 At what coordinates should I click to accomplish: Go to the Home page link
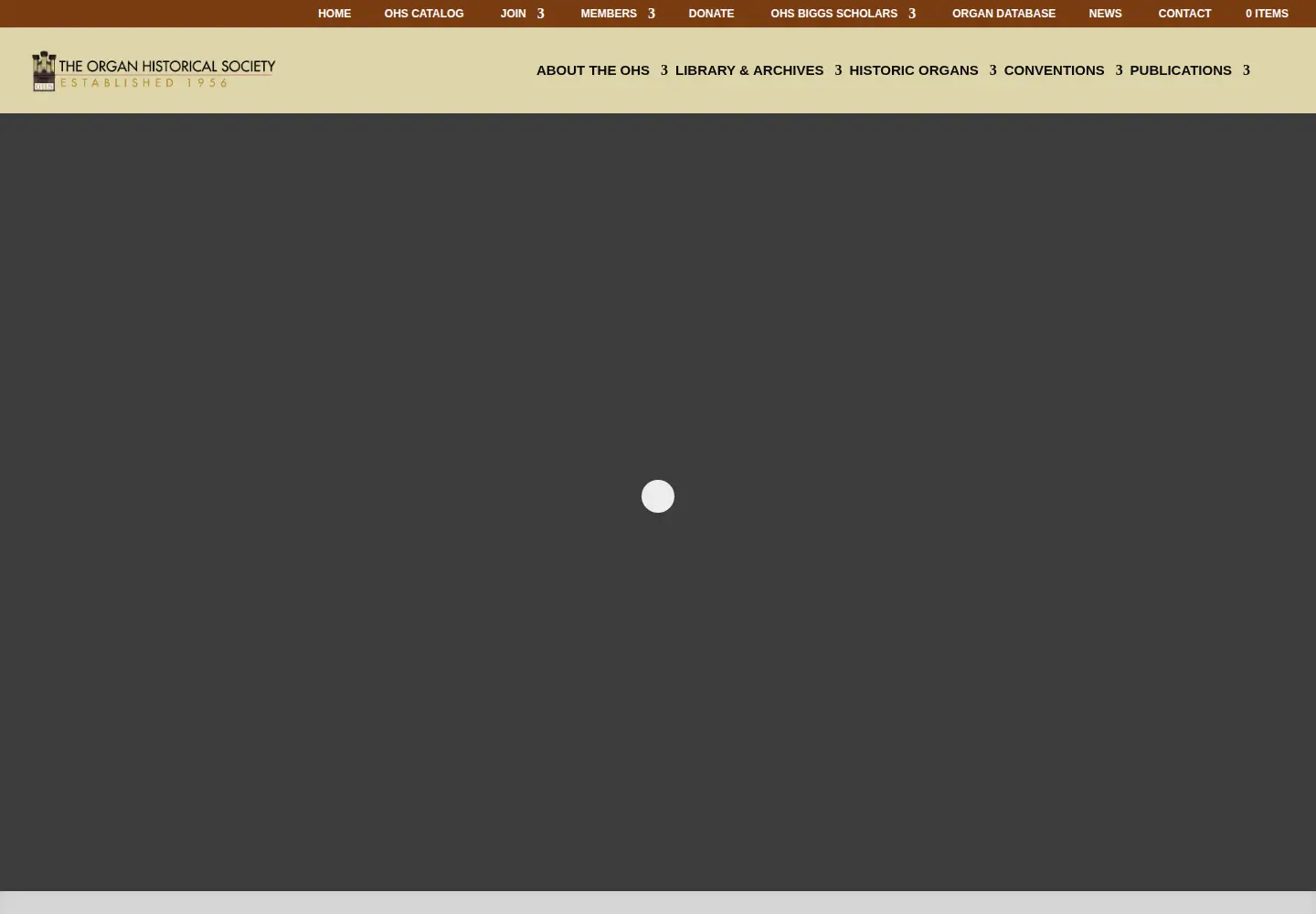coord(334,14)
